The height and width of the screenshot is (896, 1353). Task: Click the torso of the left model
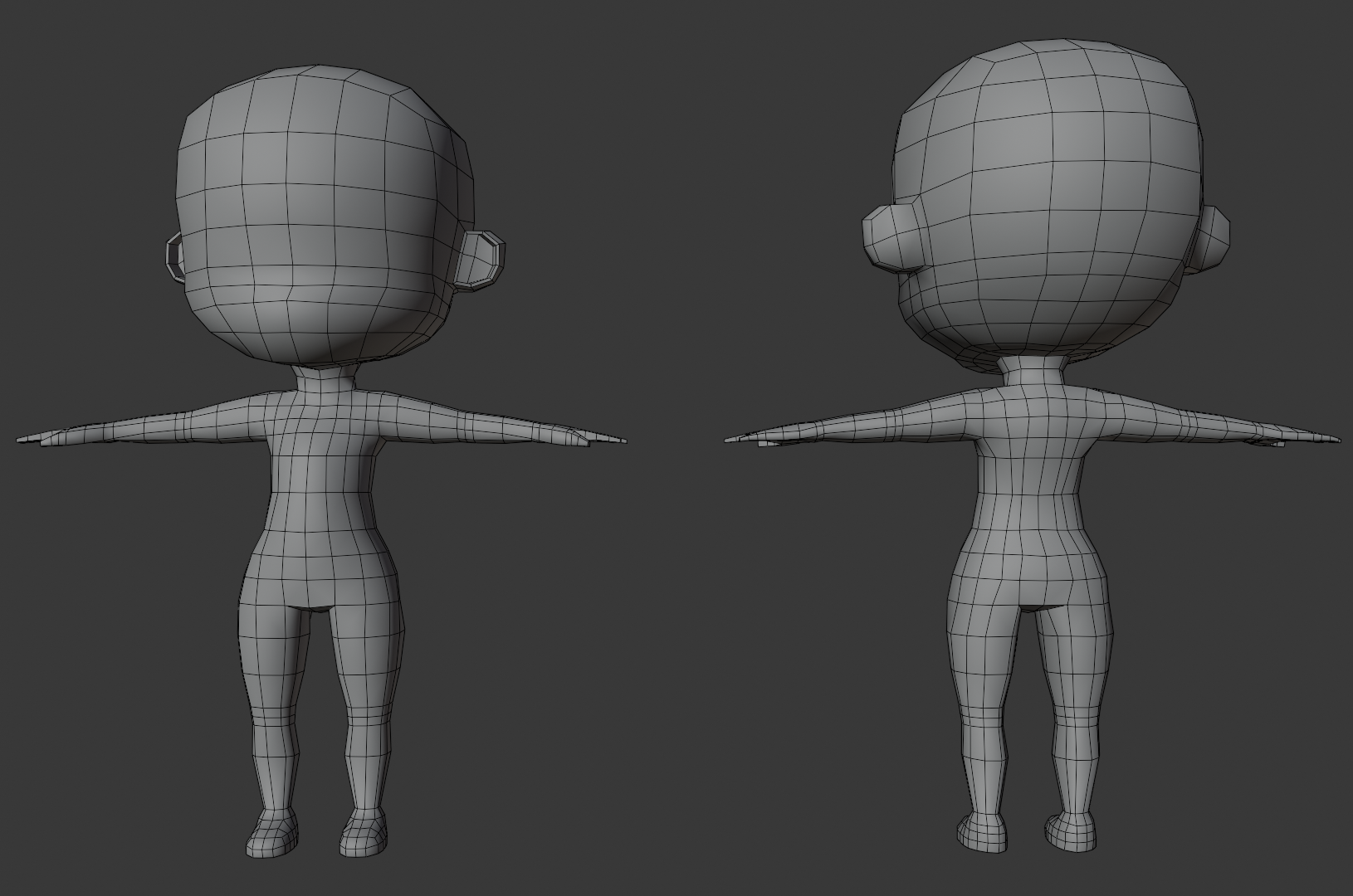point(324,498)
